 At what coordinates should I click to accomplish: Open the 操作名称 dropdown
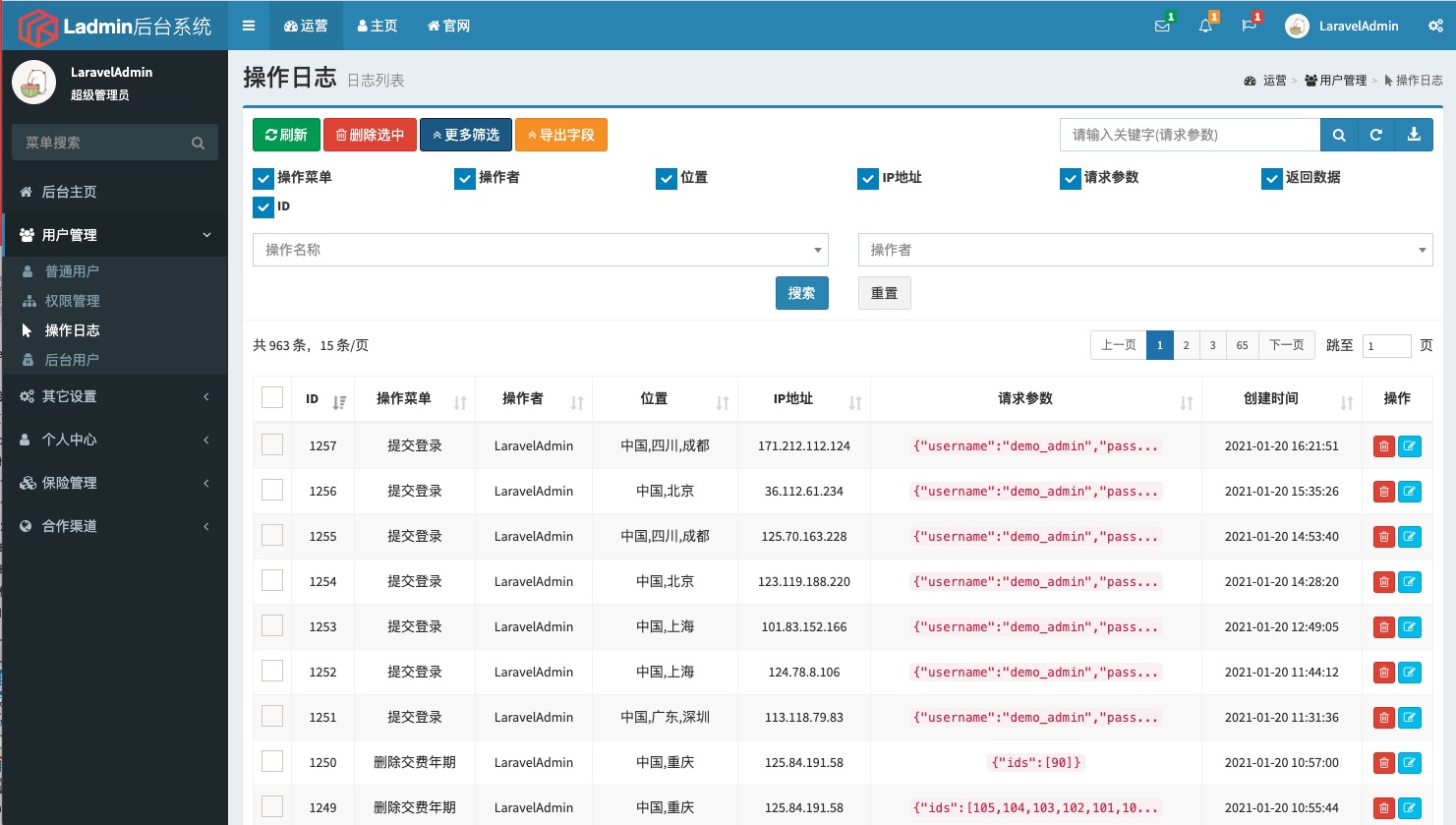click(x=540, y=250)
